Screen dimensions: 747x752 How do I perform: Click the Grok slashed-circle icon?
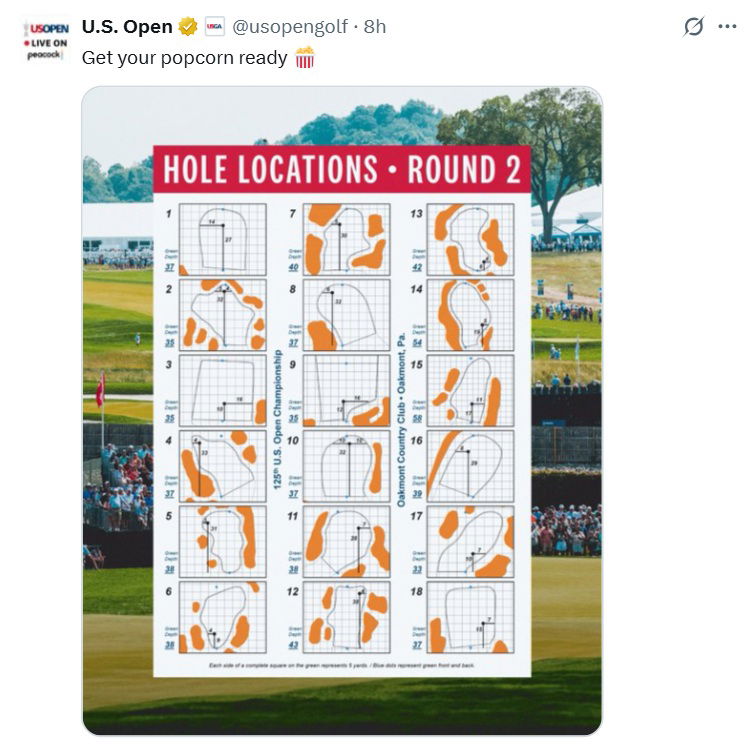click(x=693, y=27)
